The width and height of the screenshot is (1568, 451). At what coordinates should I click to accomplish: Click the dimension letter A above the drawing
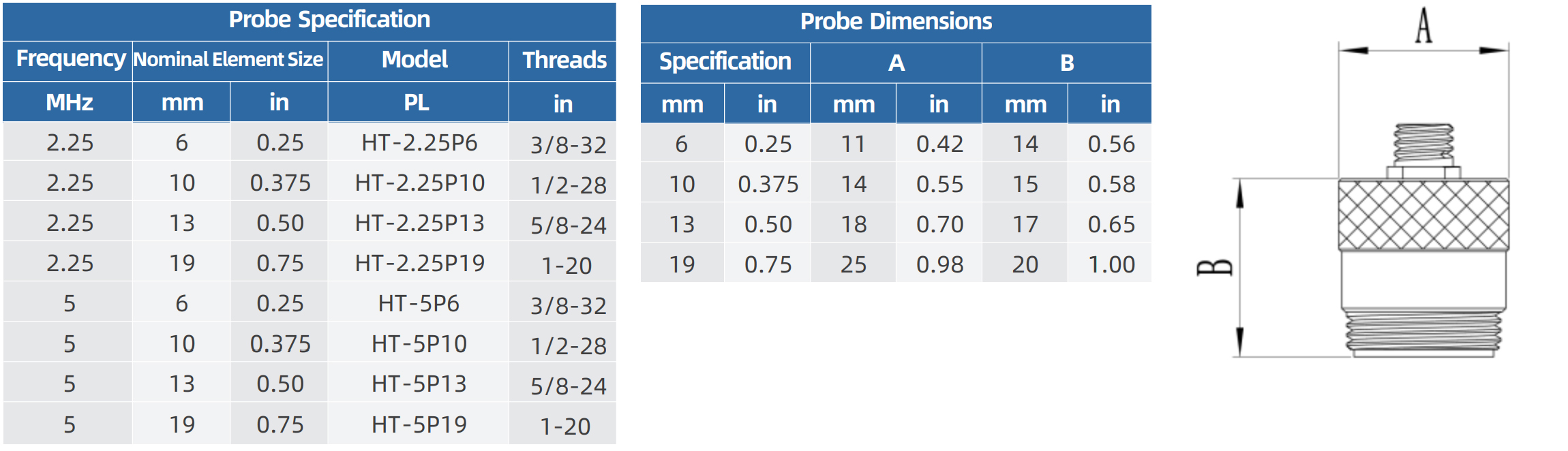pyautogui.click(x=1423, y=26)
